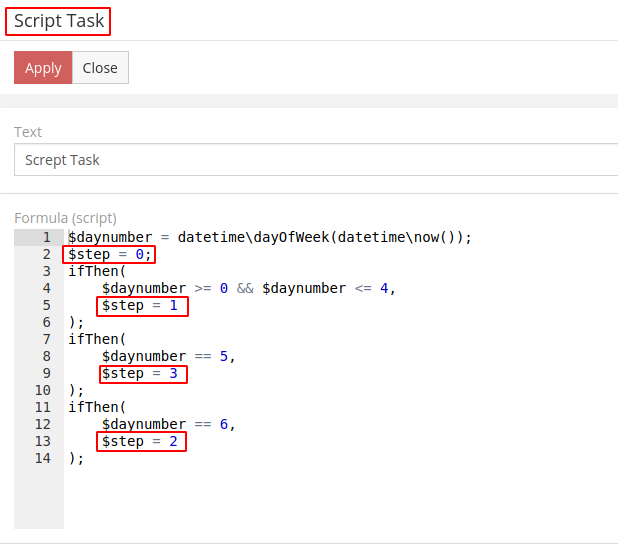The height and width of the screenshot is (547, 618).
Task: Click the Close button
Action: pyautogui.click(x=100, y=68)
